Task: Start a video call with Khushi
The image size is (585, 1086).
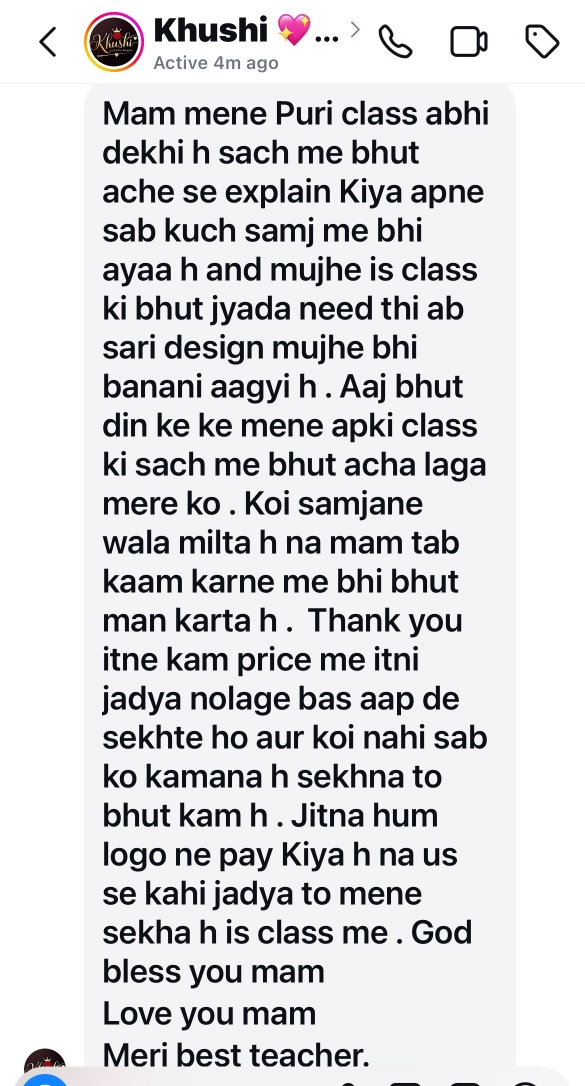Action: click(469, 42)
